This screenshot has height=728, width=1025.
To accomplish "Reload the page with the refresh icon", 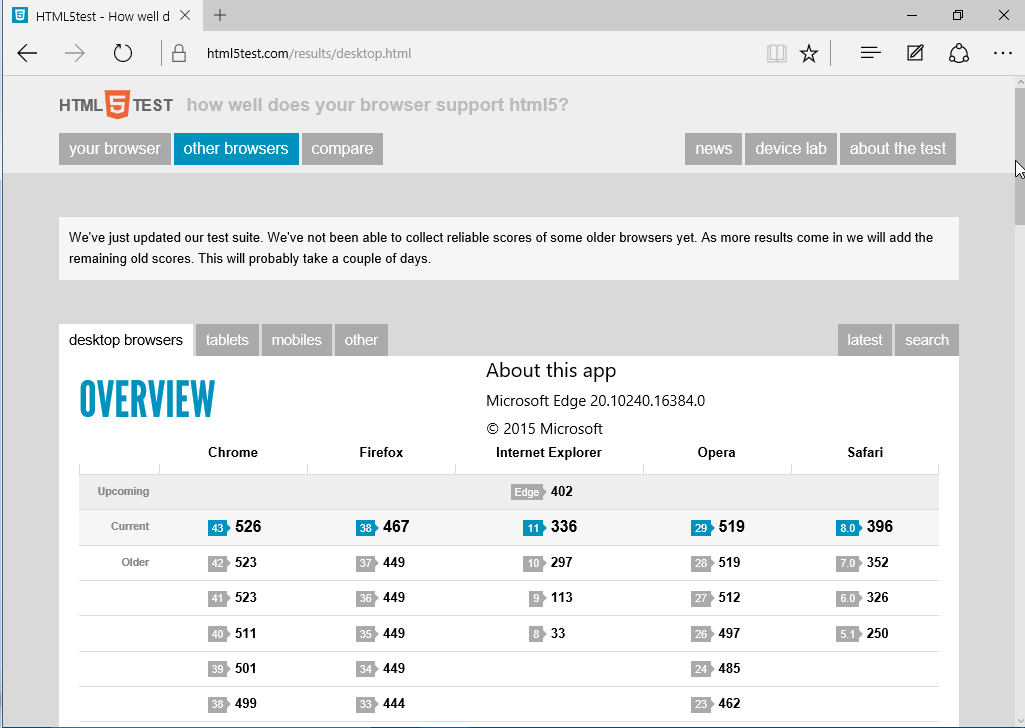I will [122, 53].
